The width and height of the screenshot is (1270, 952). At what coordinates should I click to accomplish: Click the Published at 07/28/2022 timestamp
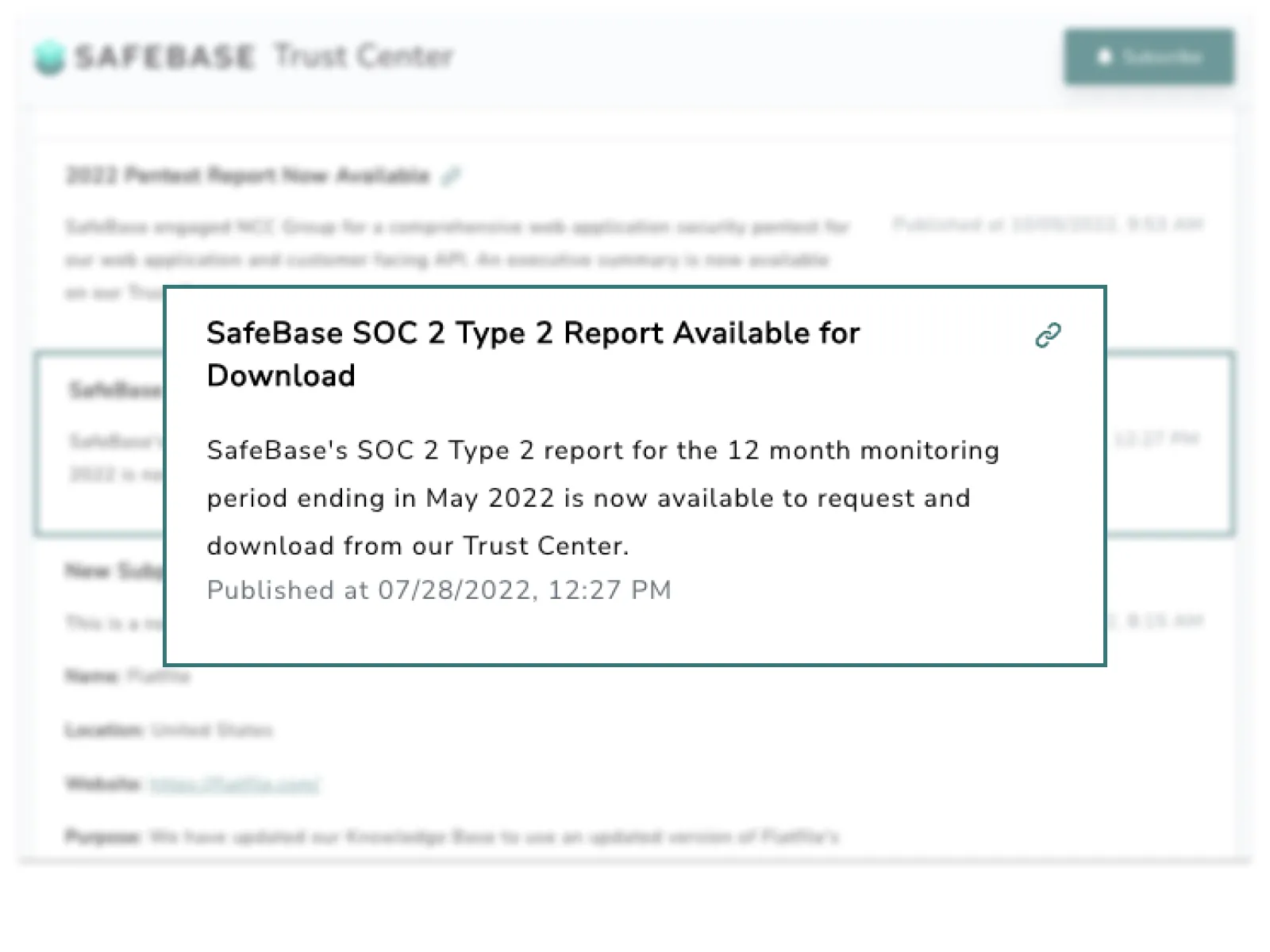[439, 590]
